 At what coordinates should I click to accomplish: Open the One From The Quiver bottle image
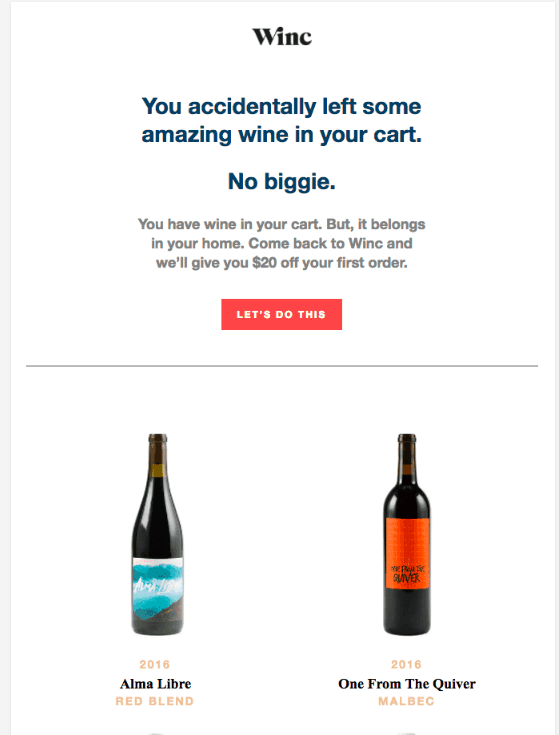407,534
